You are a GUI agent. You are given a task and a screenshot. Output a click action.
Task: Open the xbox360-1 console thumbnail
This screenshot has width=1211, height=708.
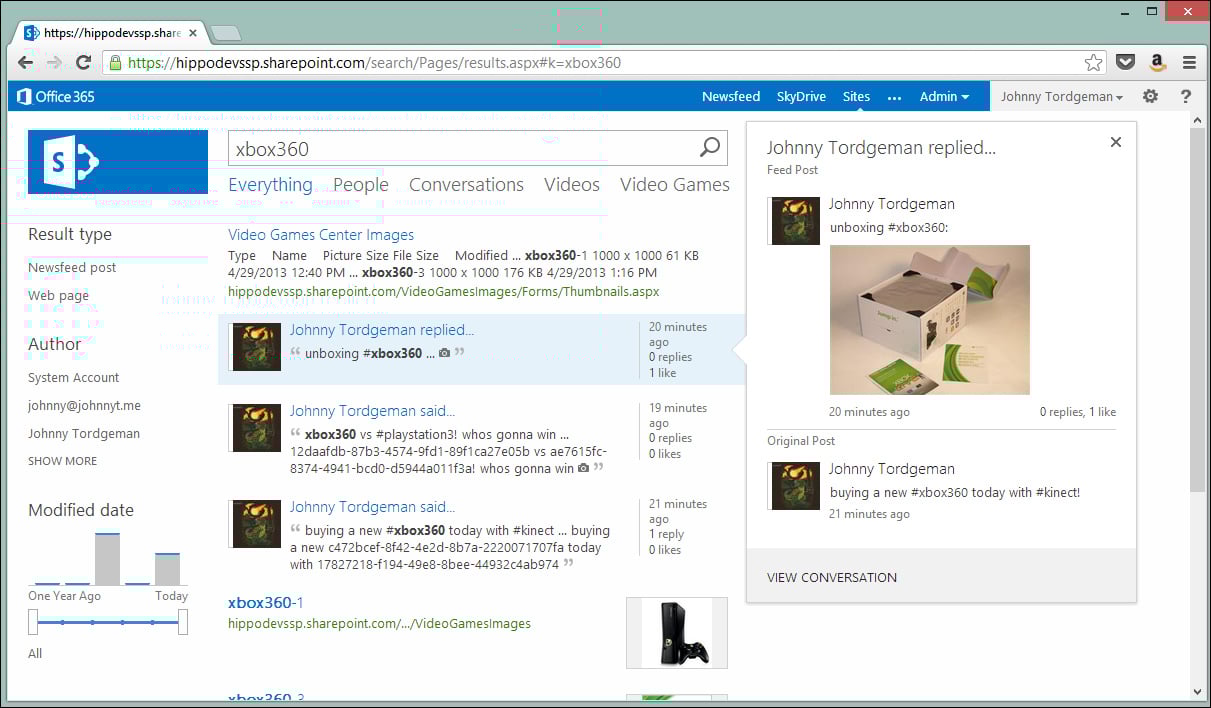coord(676,633)
